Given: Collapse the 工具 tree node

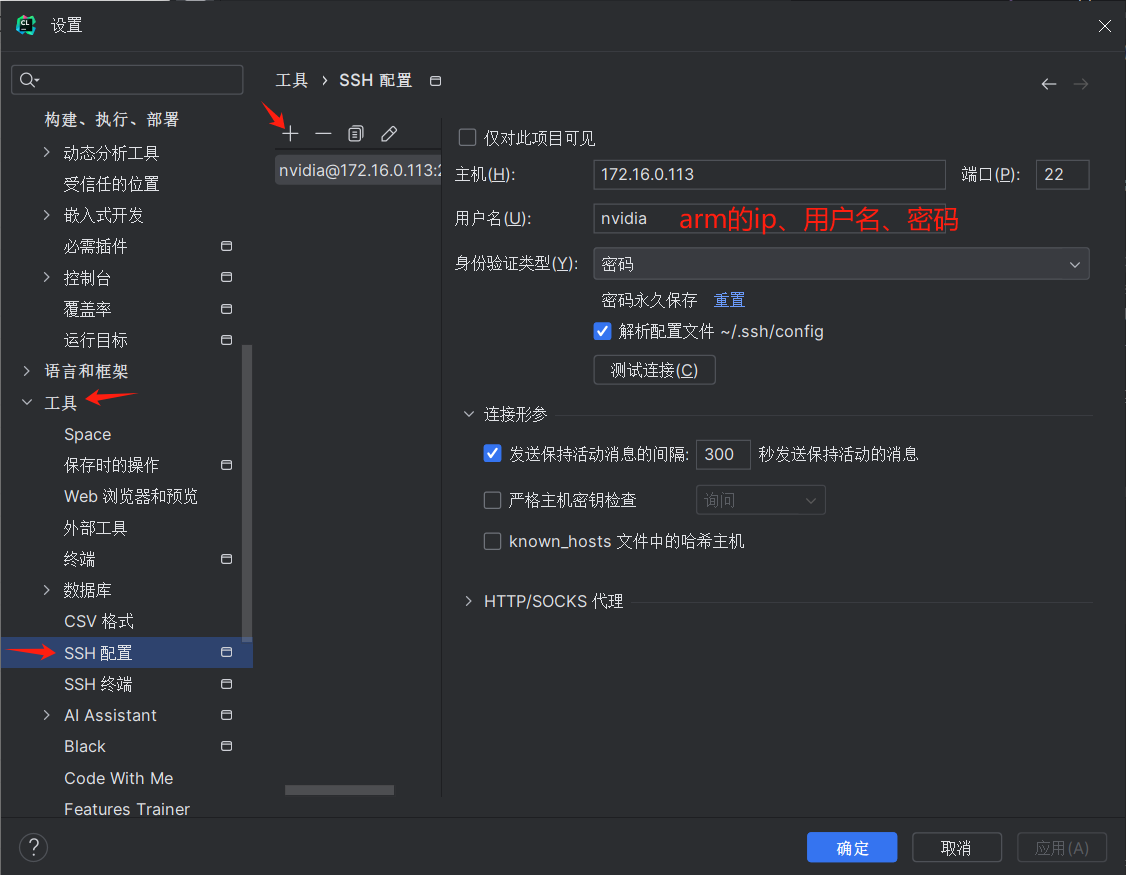Looking at the screenshot, I should coord(27,402).
